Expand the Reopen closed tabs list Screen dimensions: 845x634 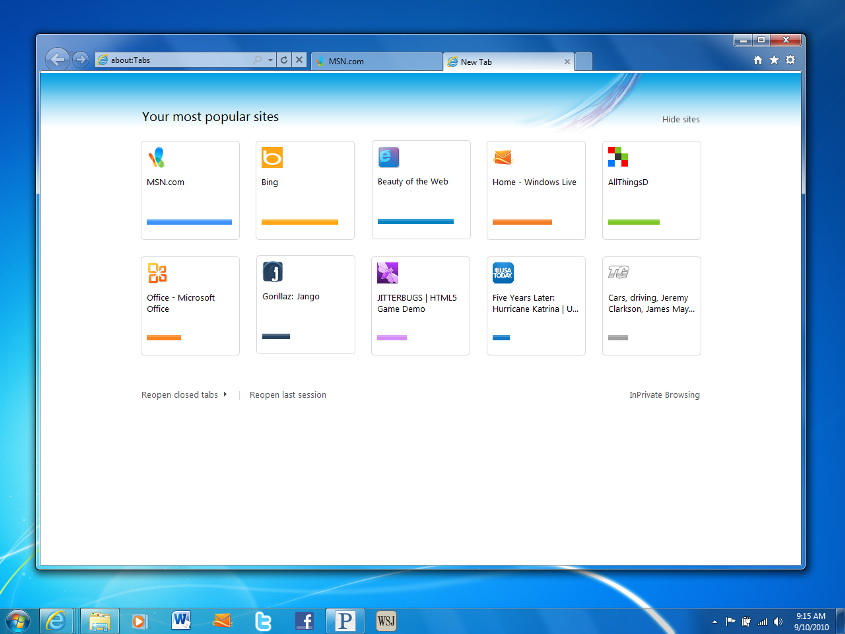pyautogui.click(x=183, y=395)
